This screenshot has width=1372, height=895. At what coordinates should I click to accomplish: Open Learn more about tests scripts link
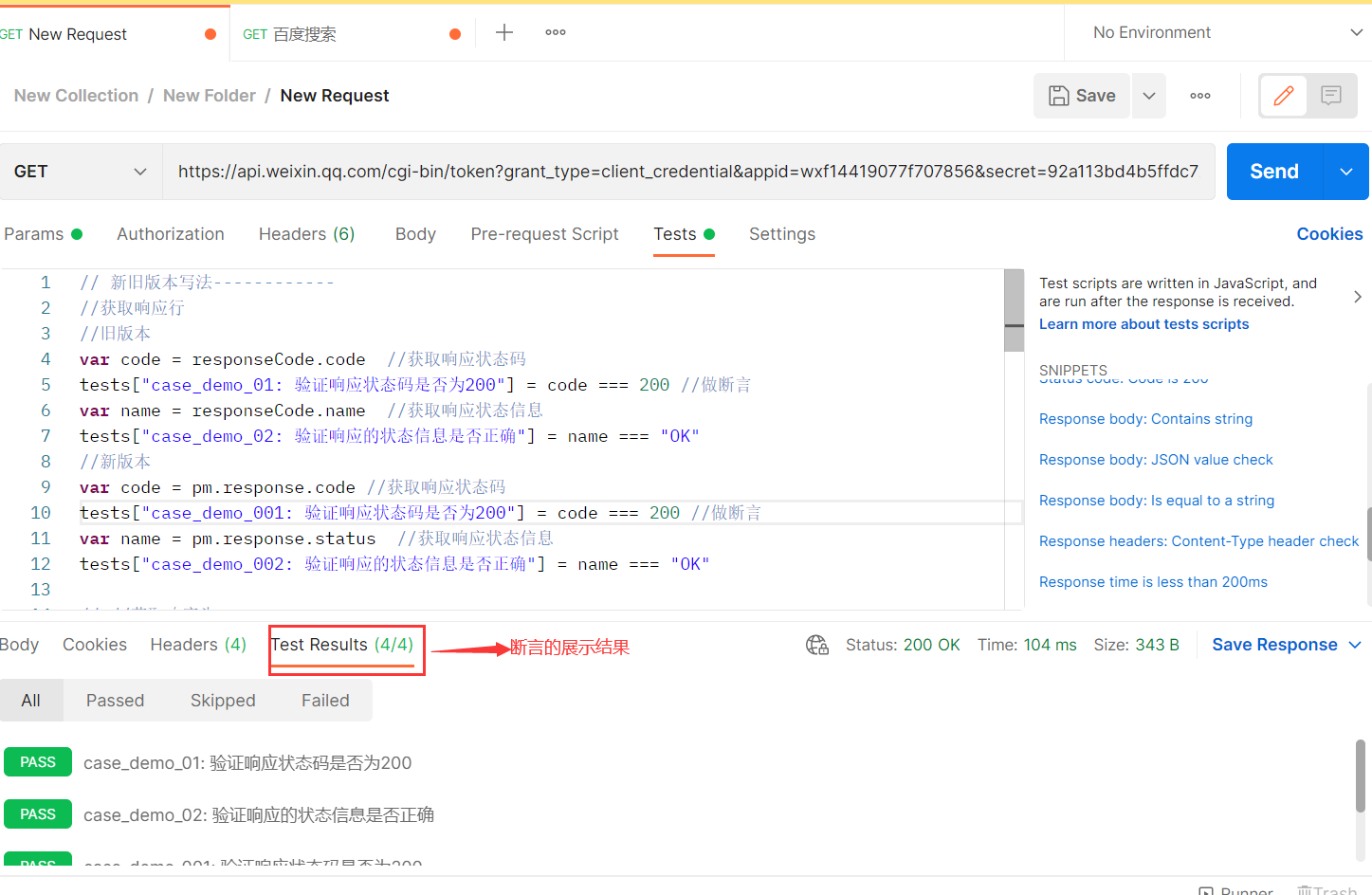1143,324
